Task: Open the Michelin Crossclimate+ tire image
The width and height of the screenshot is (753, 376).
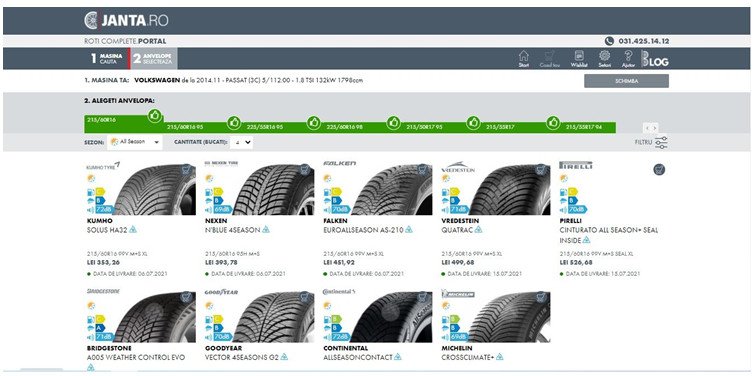Action: [509, 316]
